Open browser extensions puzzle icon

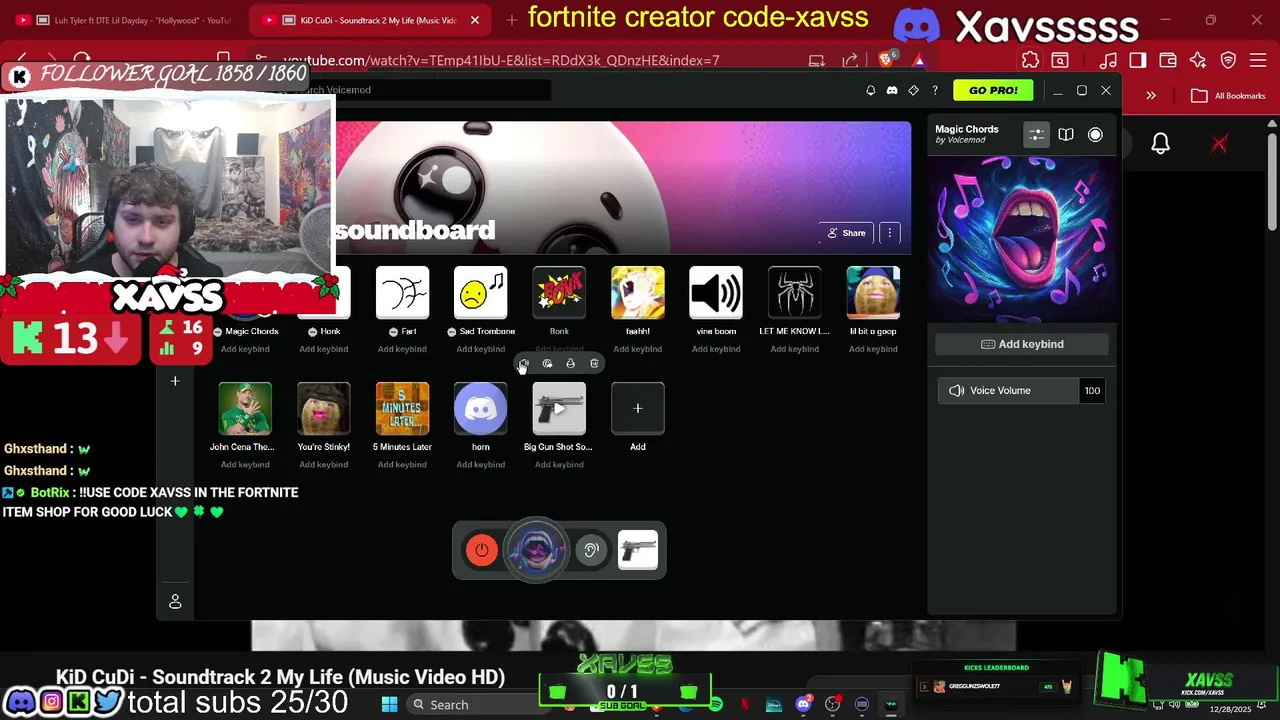click(x=1030, y=60)
